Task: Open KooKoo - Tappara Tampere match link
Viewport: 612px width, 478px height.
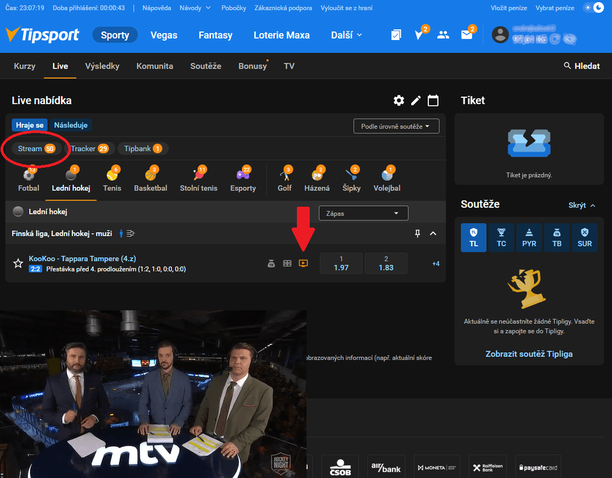Action: click(82, 259)
